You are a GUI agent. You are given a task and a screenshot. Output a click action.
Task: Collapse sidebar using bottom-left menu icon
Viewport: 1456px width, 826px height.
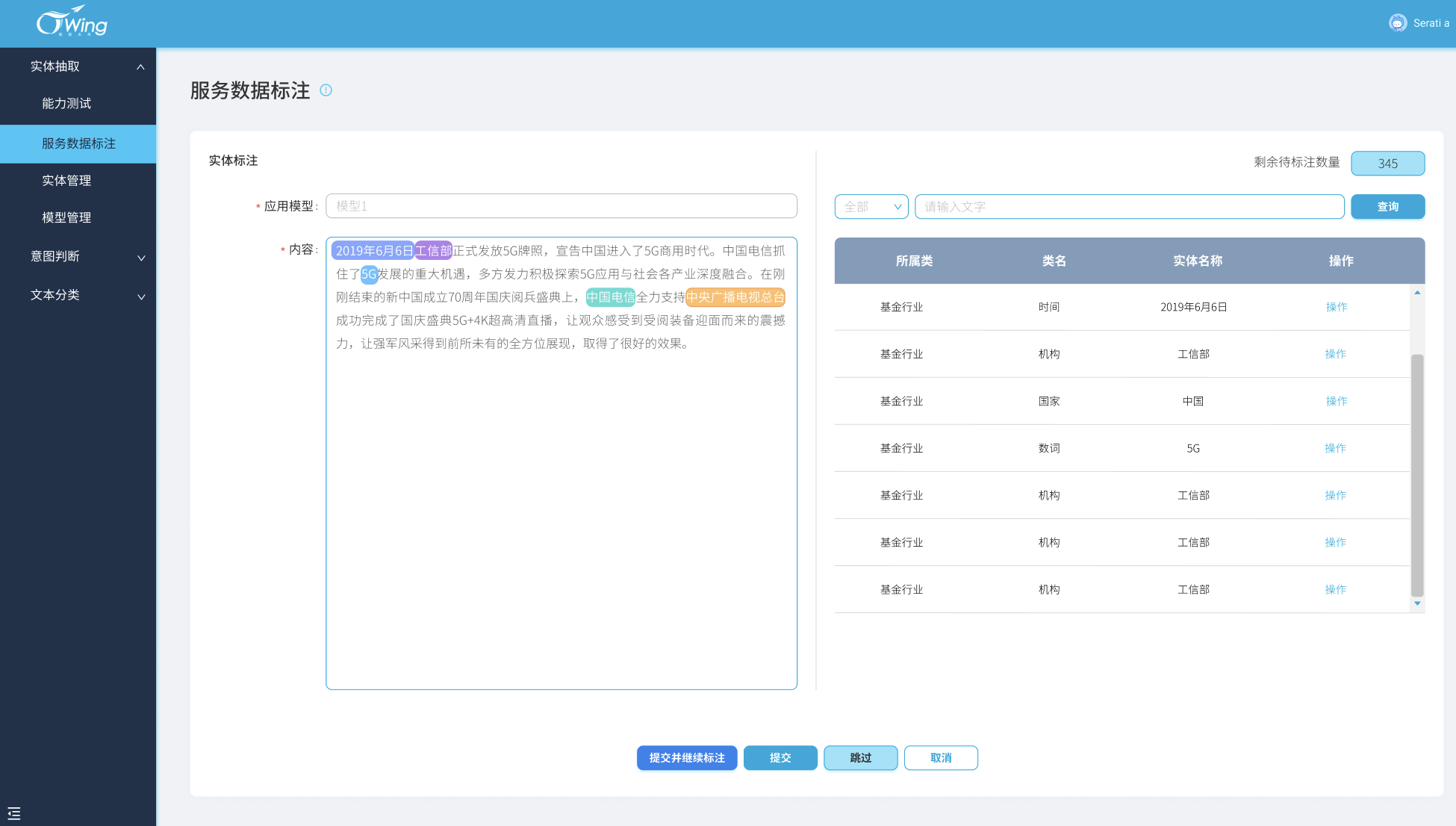[x=14, y=813]
